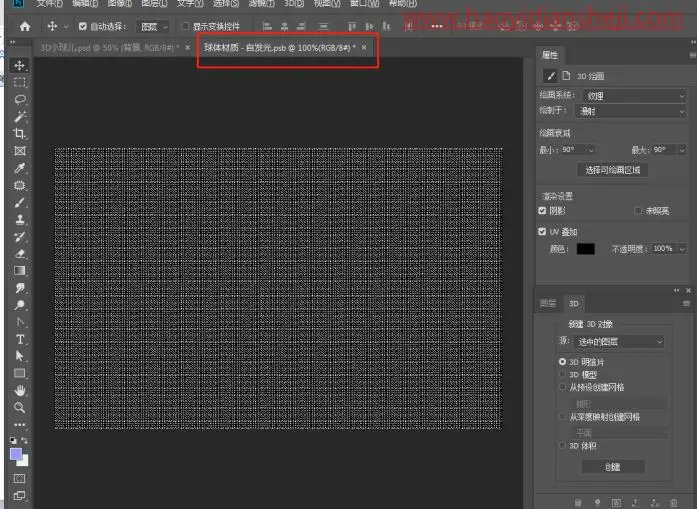
Task: Select the 3D 明信片 radio button
Action: tap(562, 362)
